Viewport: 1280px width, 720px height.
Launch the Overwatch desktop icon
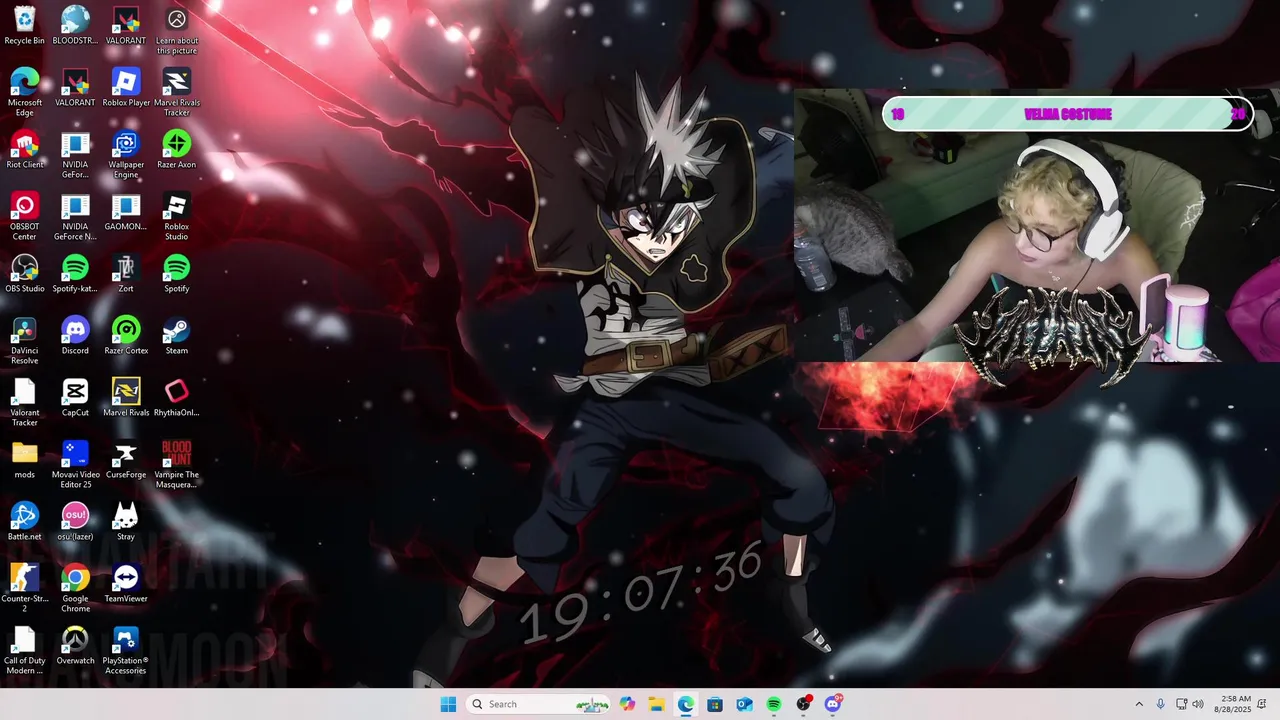(x=75, y=646)
